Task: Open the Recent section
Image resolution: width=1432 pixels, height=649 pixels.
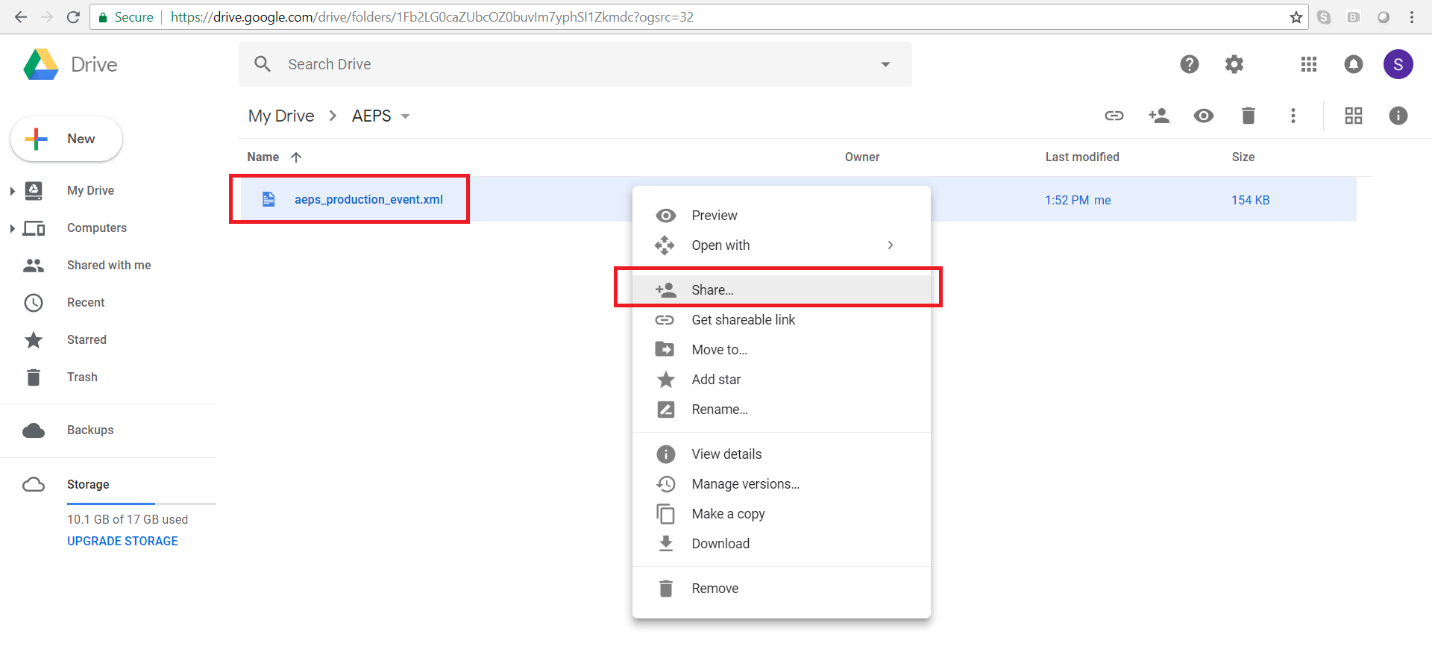Action: coord(86,302)
